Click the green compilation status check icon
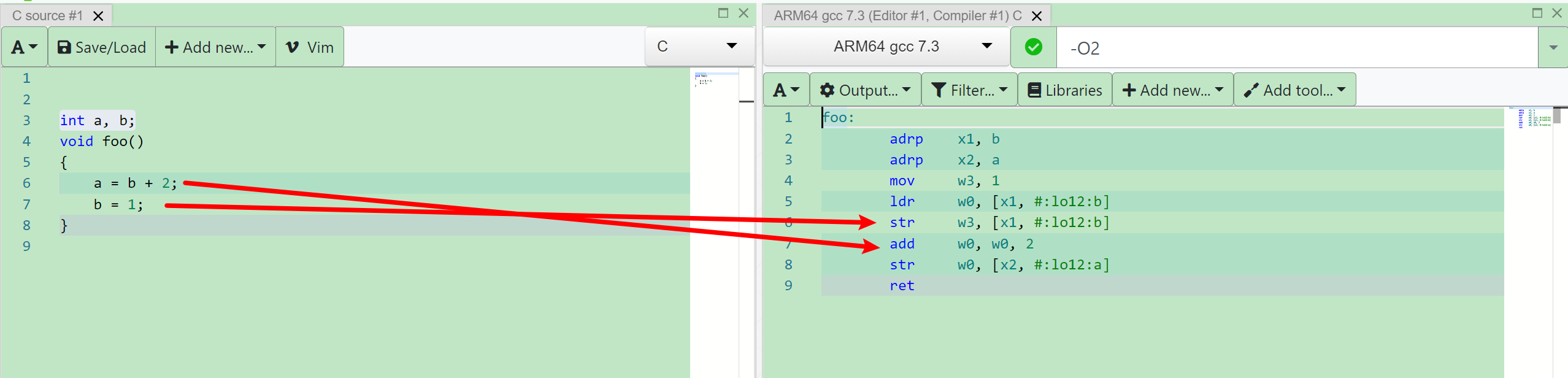Viewport: 1568px width, 378px height. (1034, 47)
